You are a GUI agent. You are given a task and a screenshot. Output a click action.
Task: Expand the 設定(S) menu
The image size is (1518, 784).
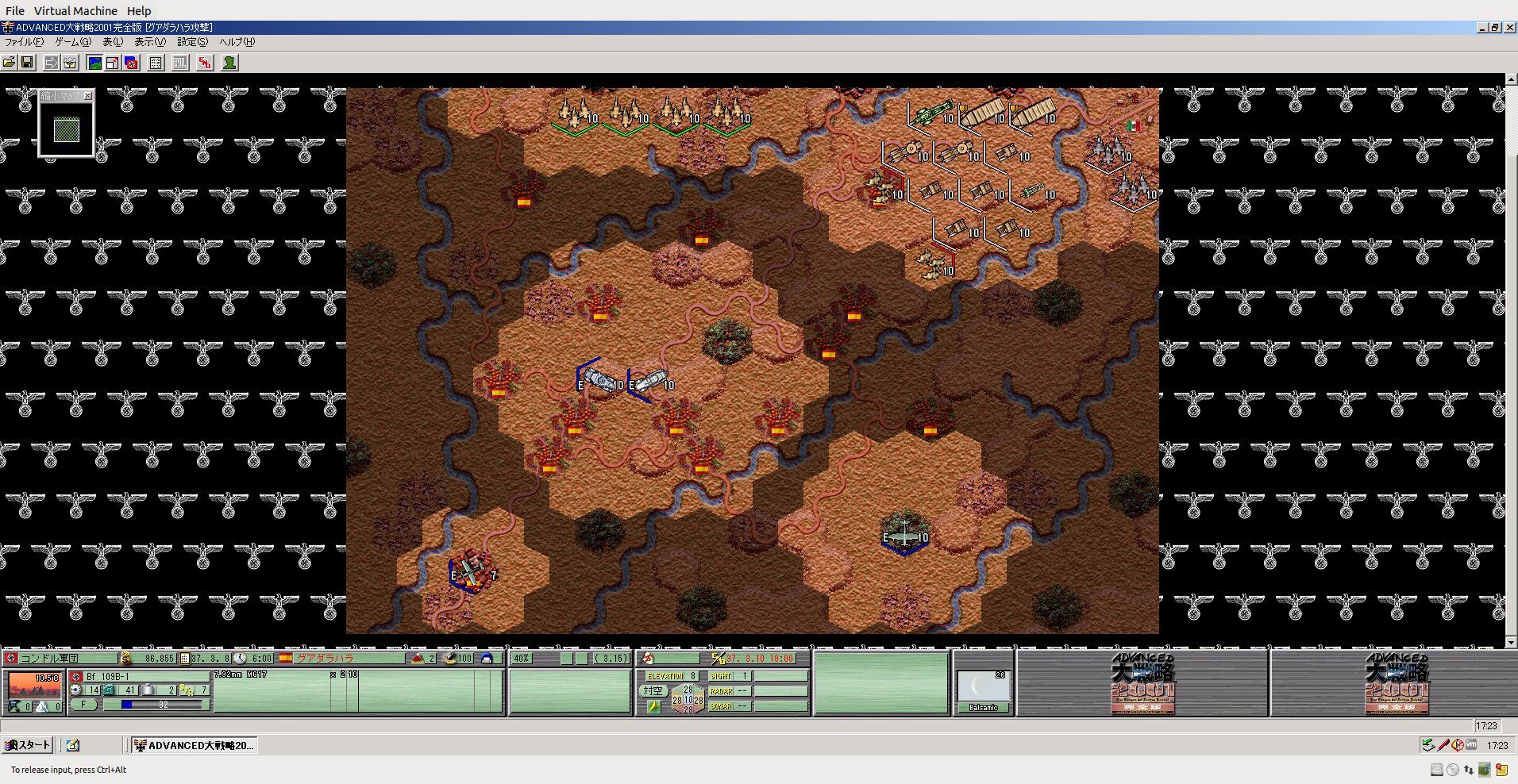pyautogui.click(x=193, y=42)
